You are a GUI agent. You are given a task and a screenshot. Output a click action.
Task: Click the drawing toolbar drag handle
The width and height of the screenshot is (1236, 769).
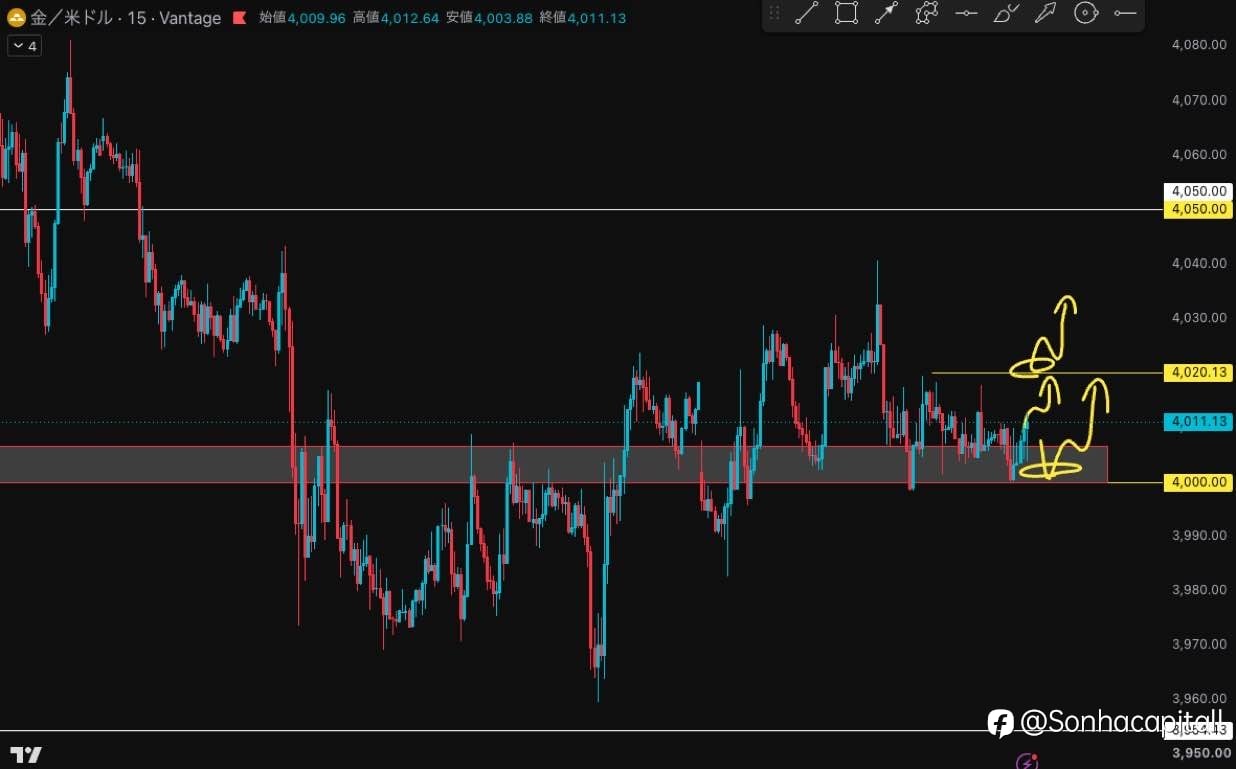[x=774, y=13]
